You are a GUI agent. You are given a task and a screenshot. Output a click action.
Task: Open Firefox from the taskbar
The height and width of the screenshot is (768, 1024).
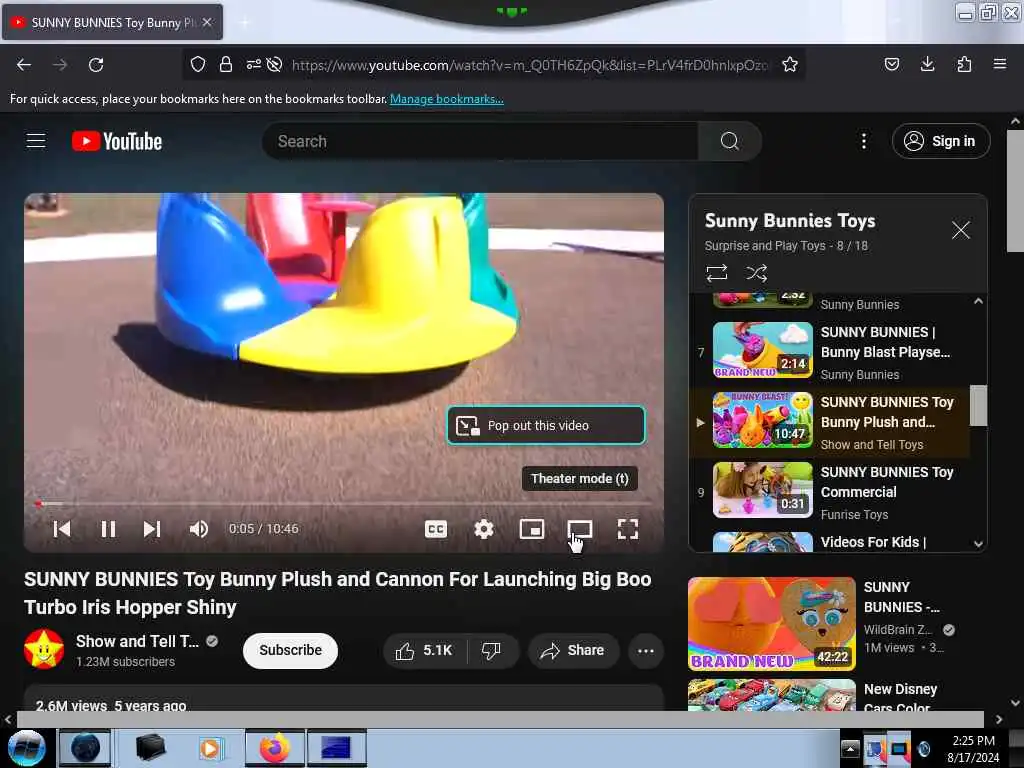click(x=275, y=747)
